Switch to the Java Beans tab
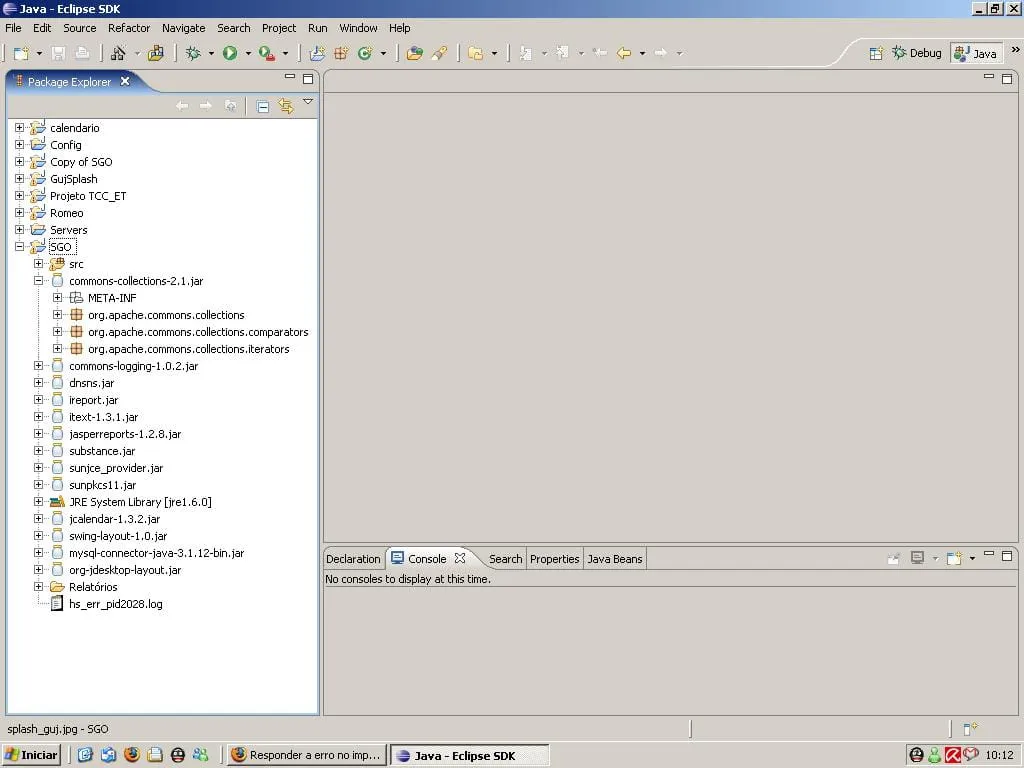 tap(615, 559)
